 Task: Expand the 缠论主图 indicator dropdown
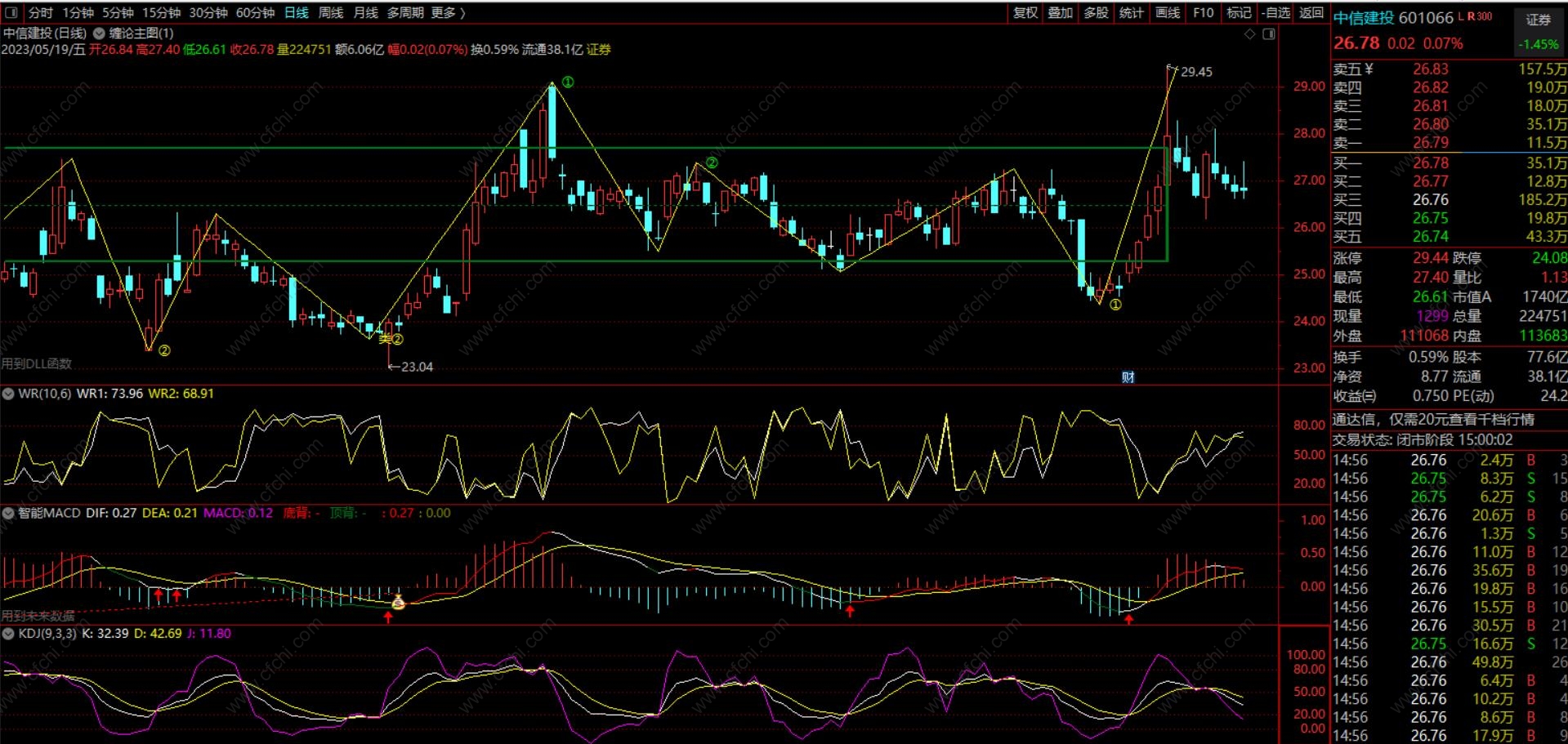(99, 33)
